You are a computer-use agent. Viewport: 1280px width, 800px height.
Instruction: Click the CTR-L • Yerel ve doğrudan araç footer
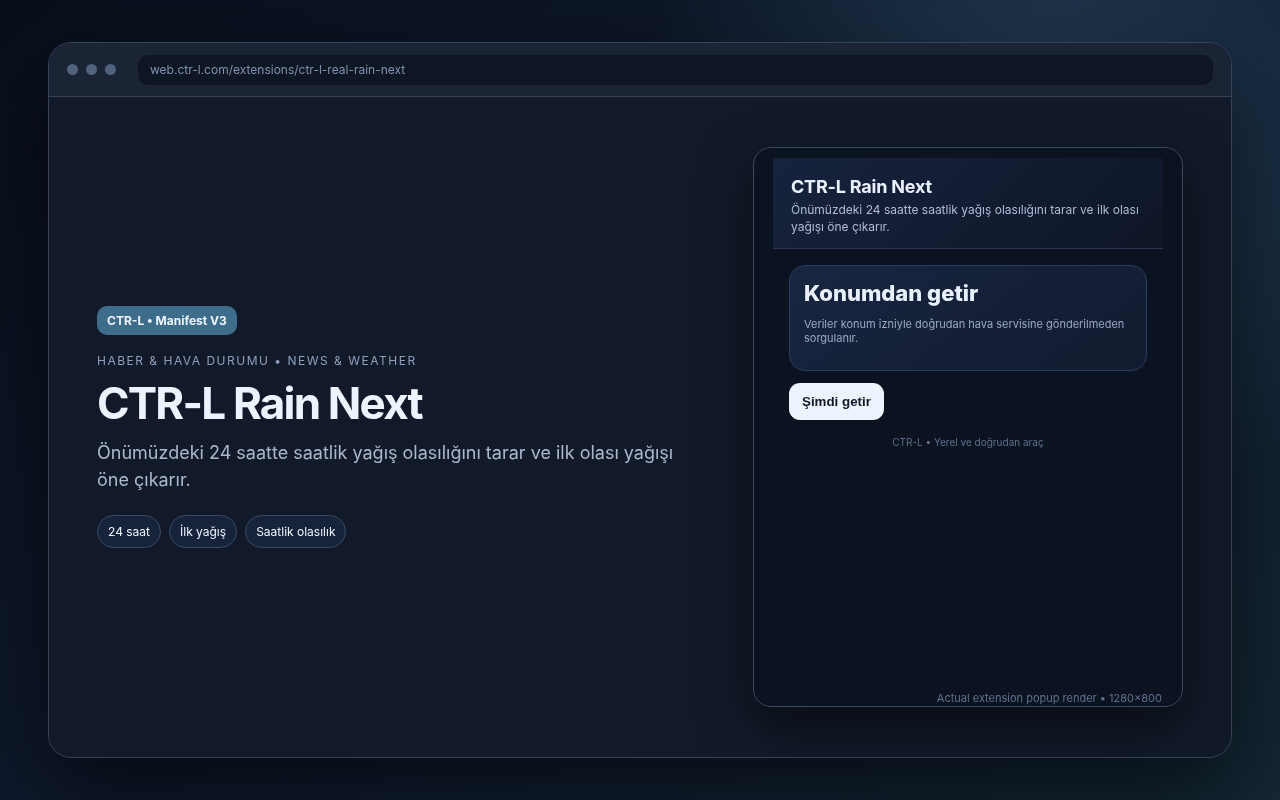coord(968,442)
